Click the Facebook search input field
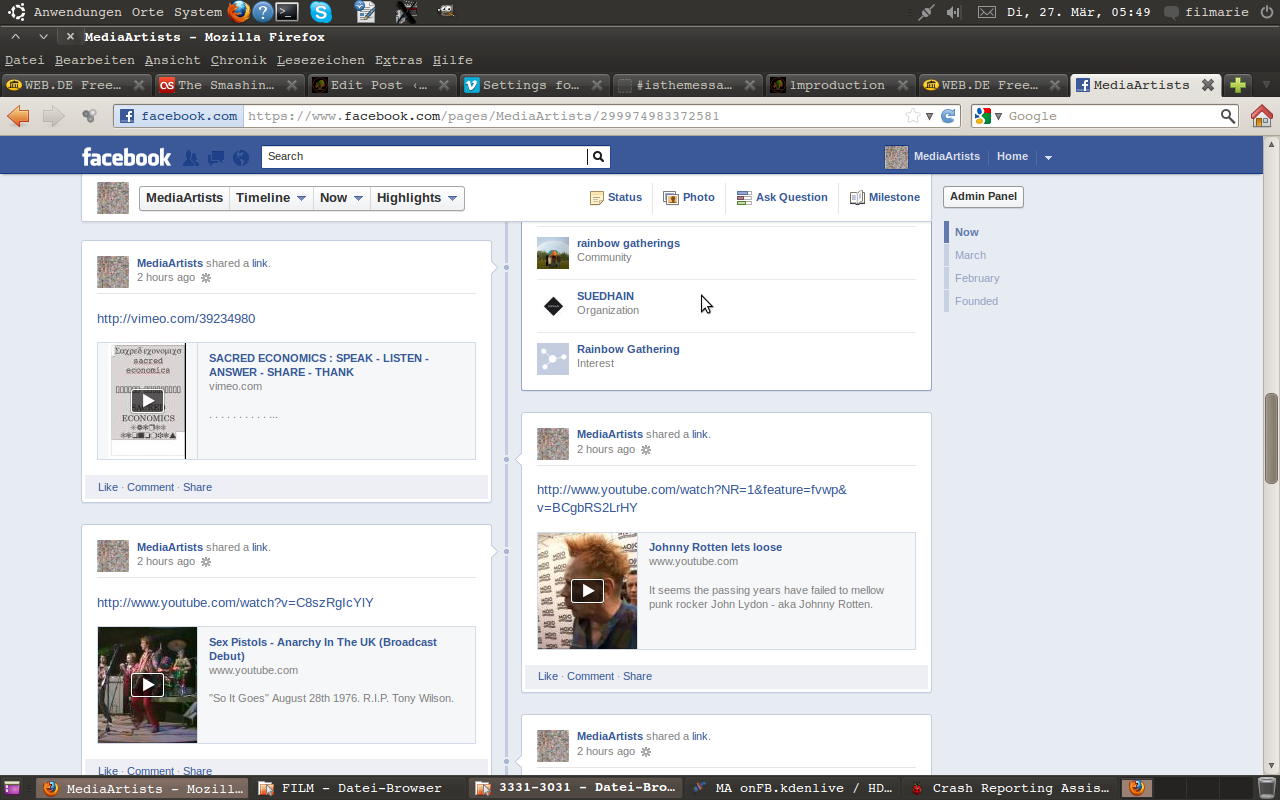This screenshot has width=1280, height=800. [424, 156]
